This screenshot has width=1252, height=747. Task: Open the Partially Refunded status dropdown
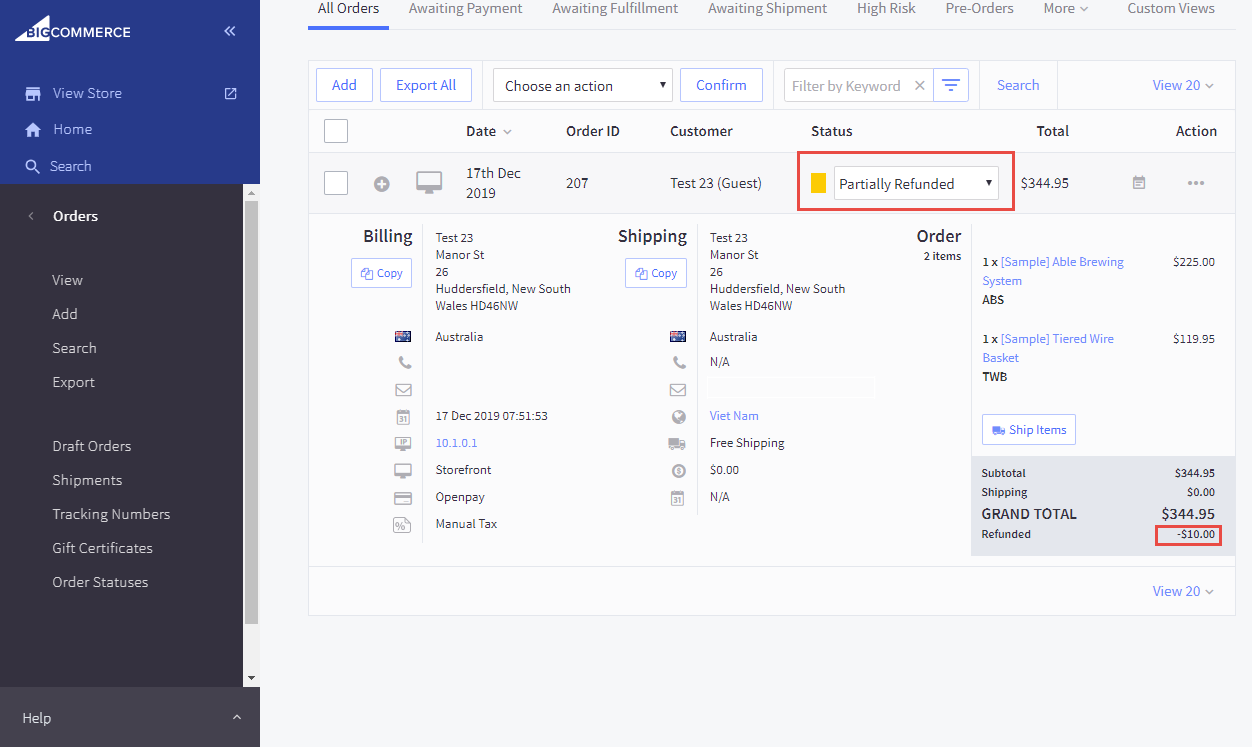916,183
